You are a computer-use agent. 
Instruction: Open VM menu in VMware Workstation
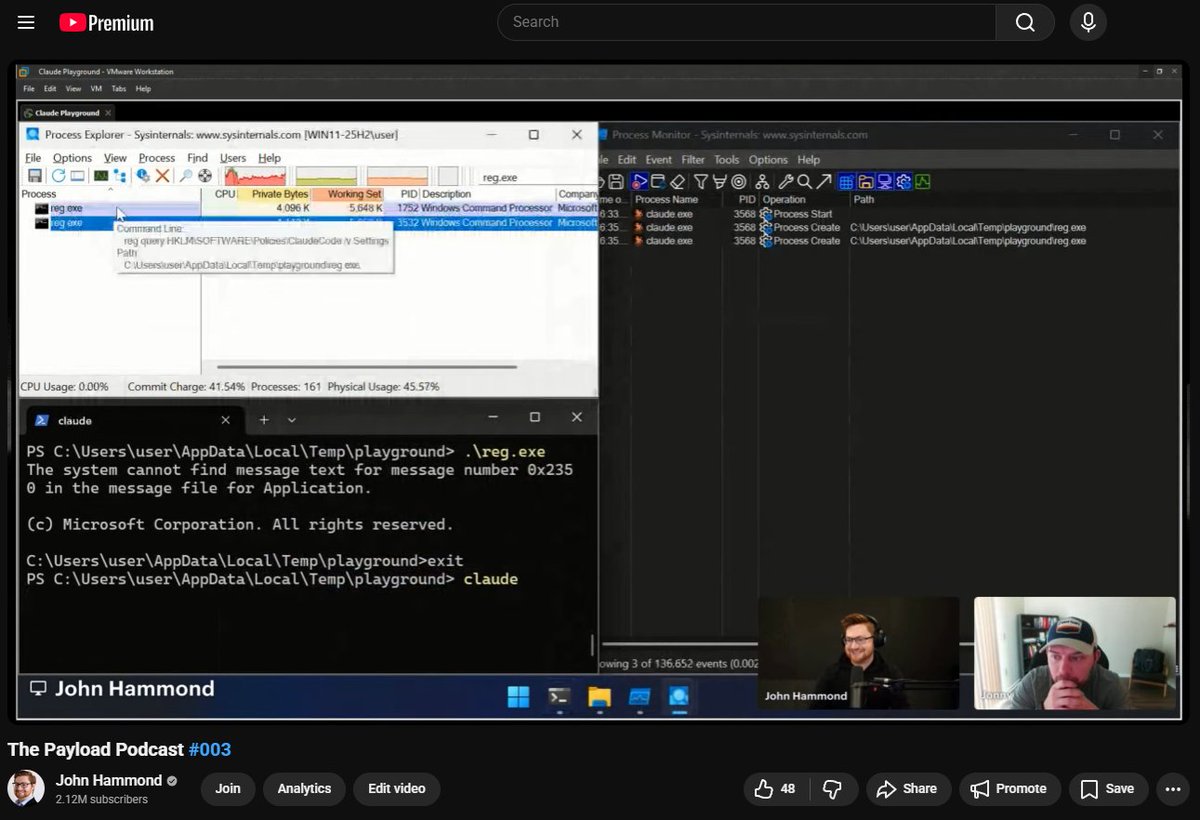coord(96,89)
